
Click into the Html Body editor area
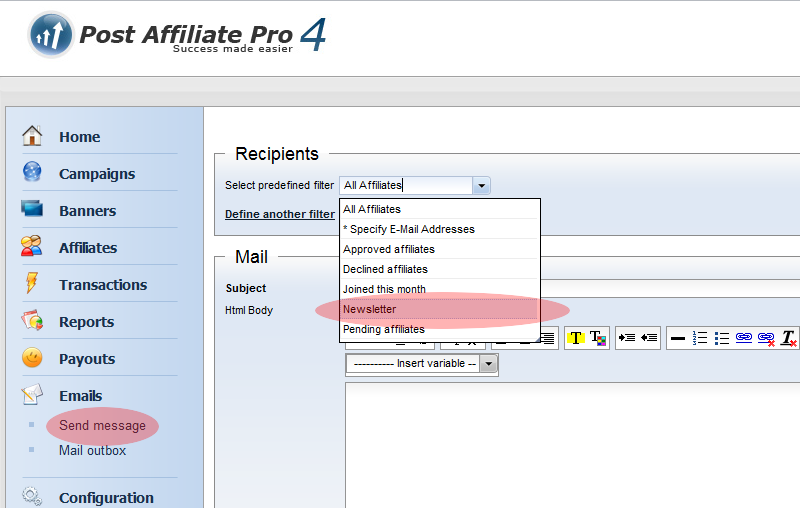572,445
